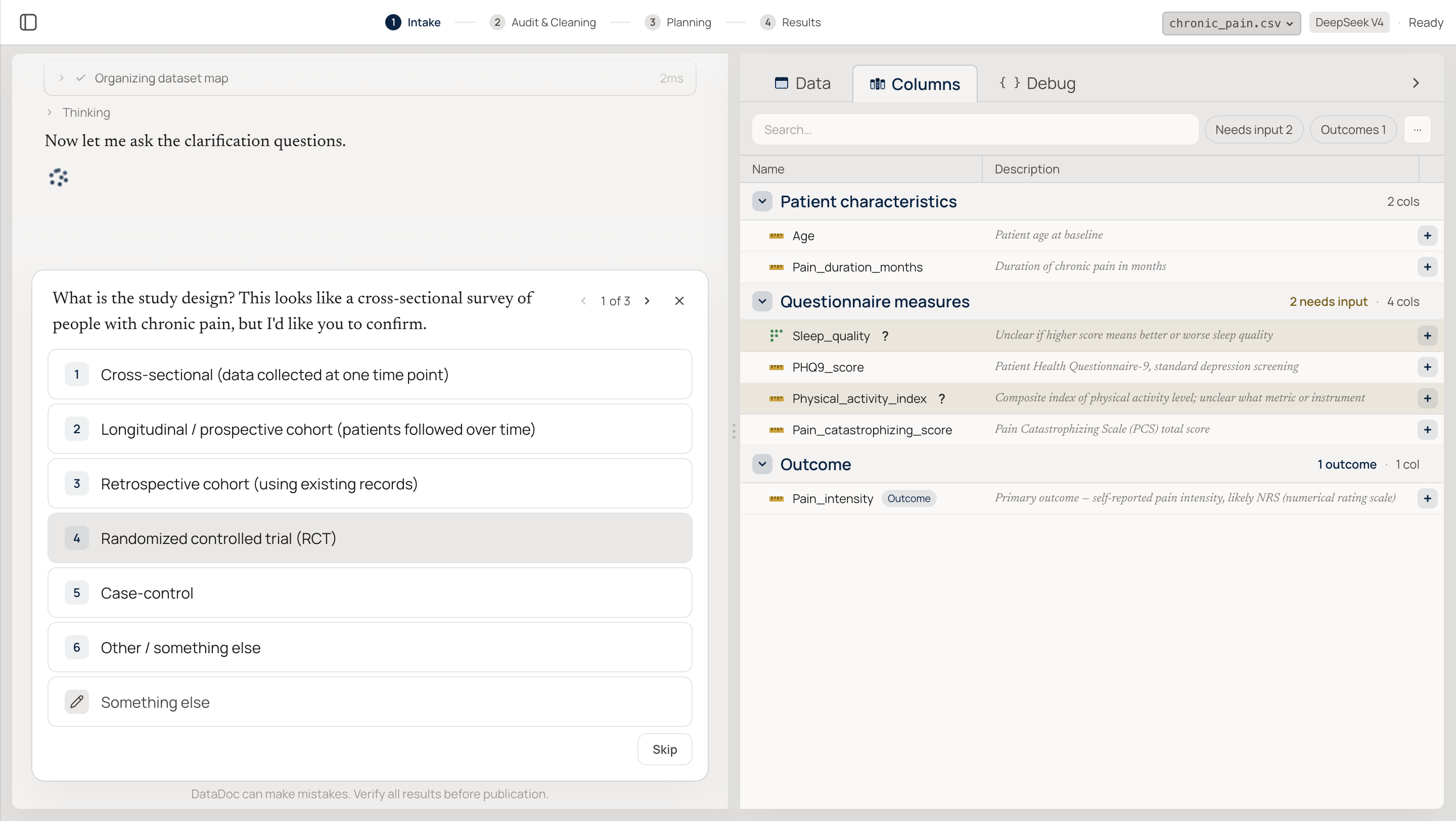Select Retrospective cohort option
This screenshot has height=821, width=1456.
pos(370,484)
